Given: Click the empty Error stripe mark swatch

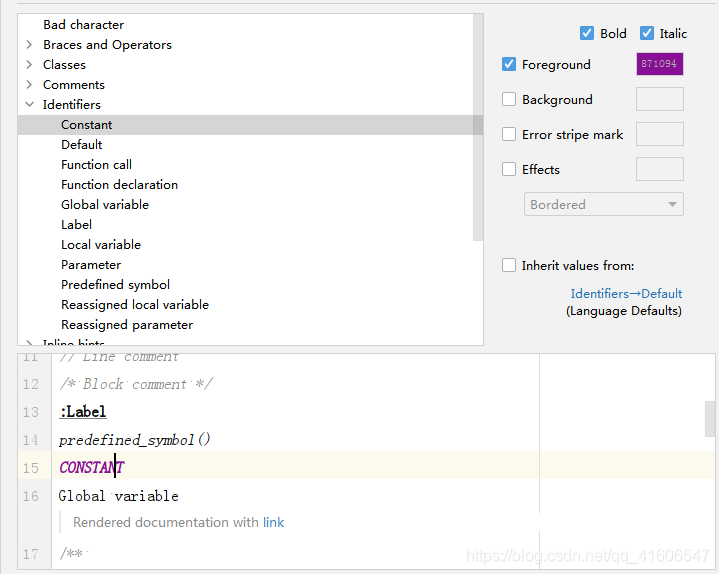Looking at the screenshot, I should click(x=659, y=134).
